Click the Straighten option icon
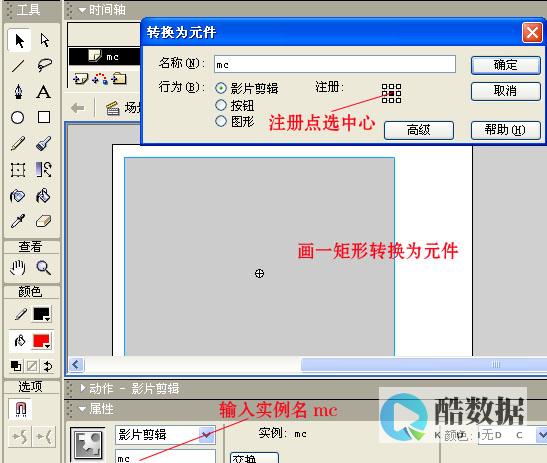This screenshot has height=463, width=547. [x=44, y=436]
